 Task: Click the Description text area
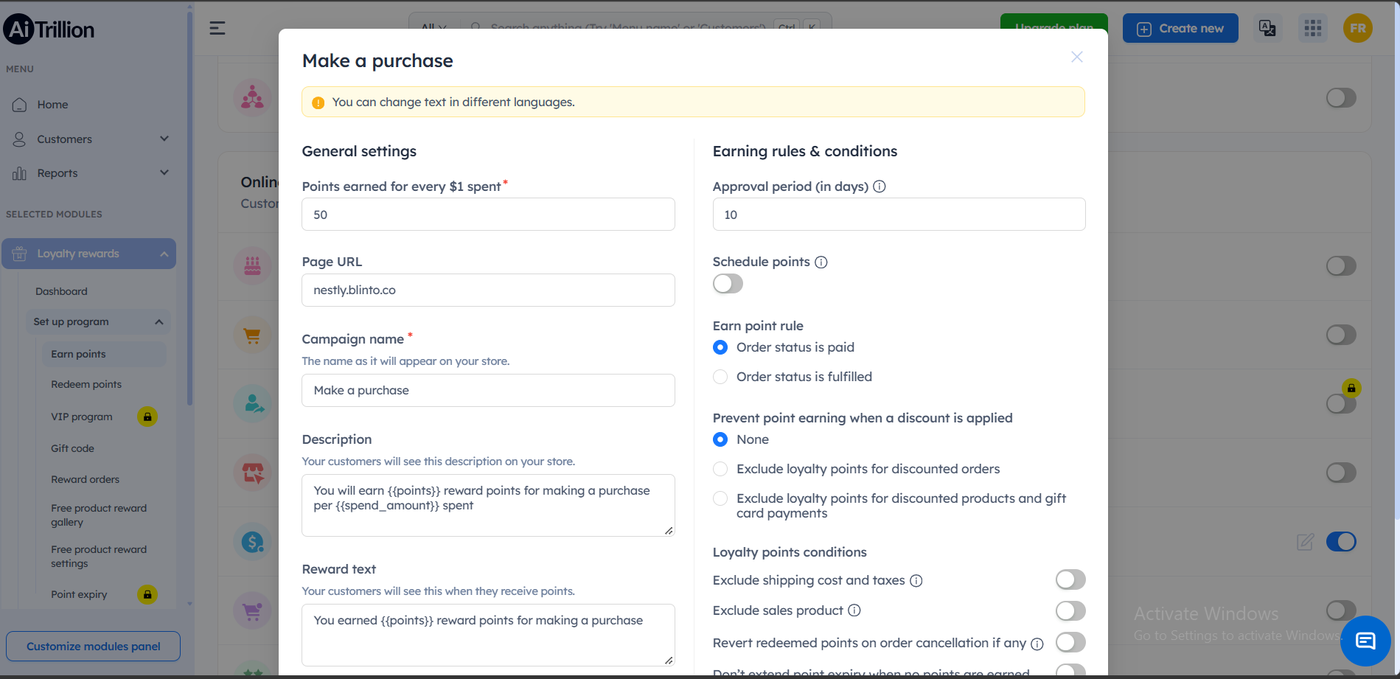488,505
